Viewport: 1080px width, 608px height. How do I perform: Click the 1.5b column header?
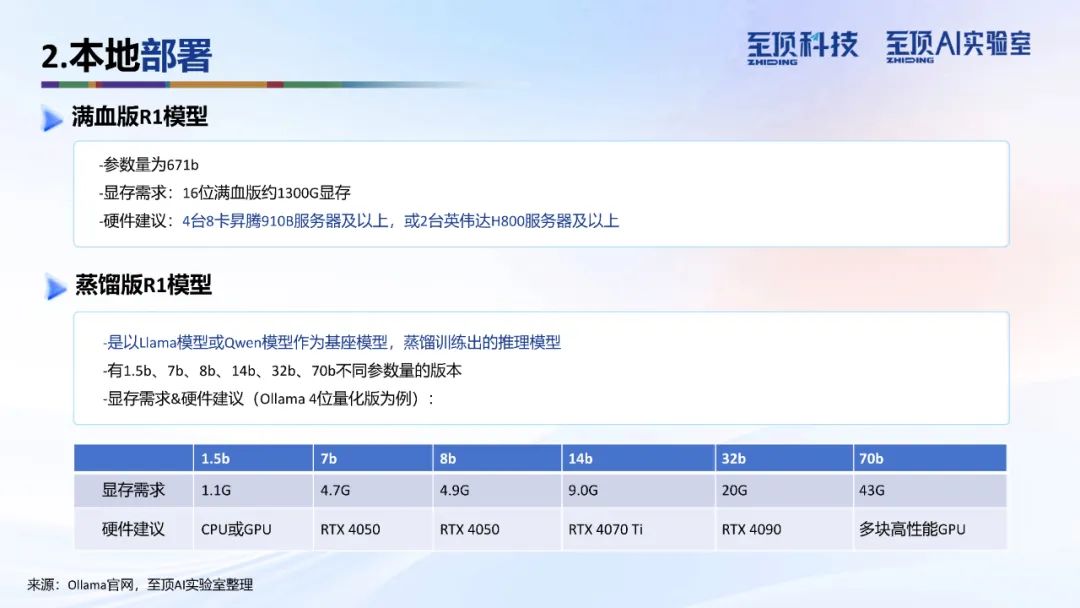point(253,458)
